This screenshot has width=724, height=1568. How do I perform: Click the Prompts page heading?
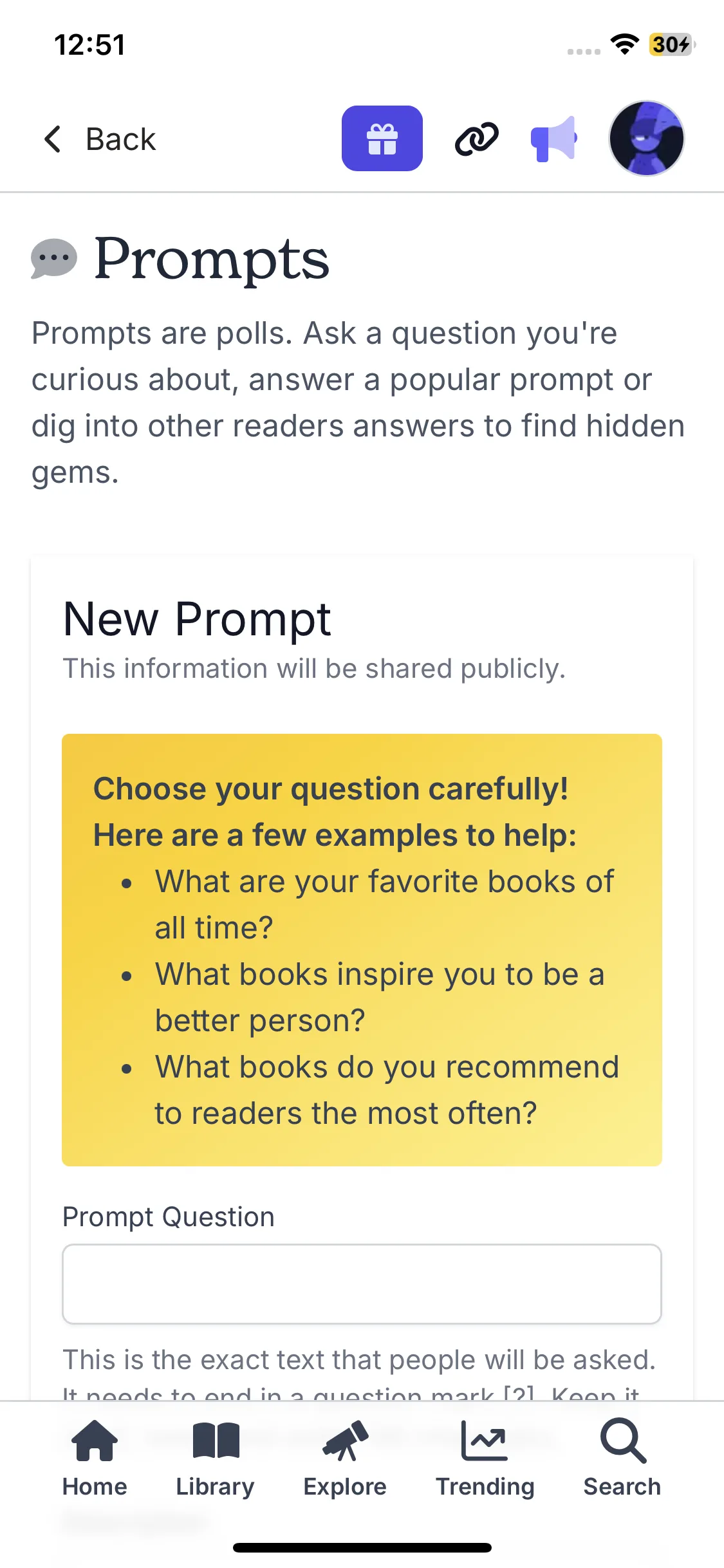click(212, 259)
